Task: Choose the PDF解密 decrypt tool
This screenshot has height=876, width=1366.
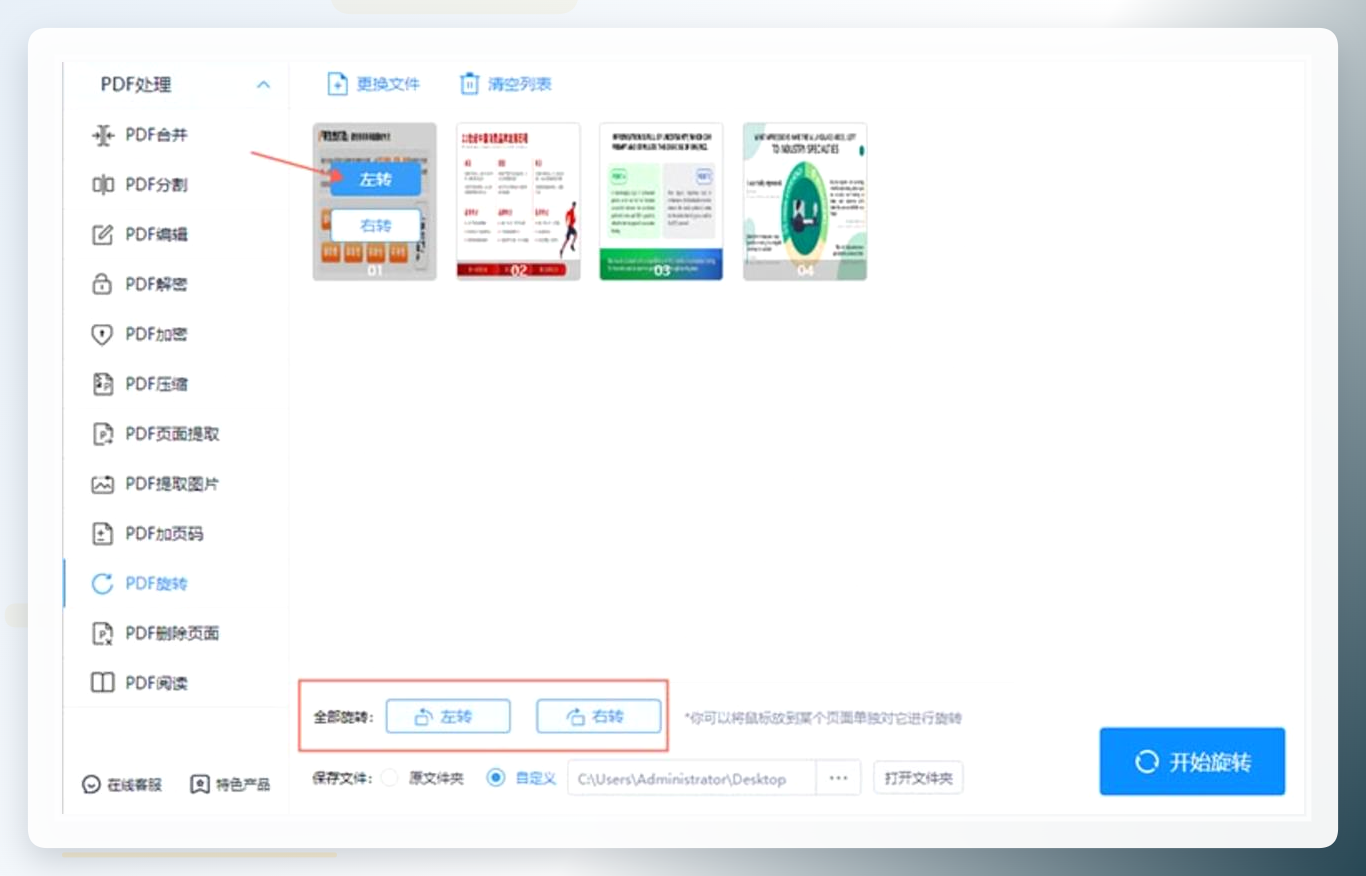Action: (140, 285)
